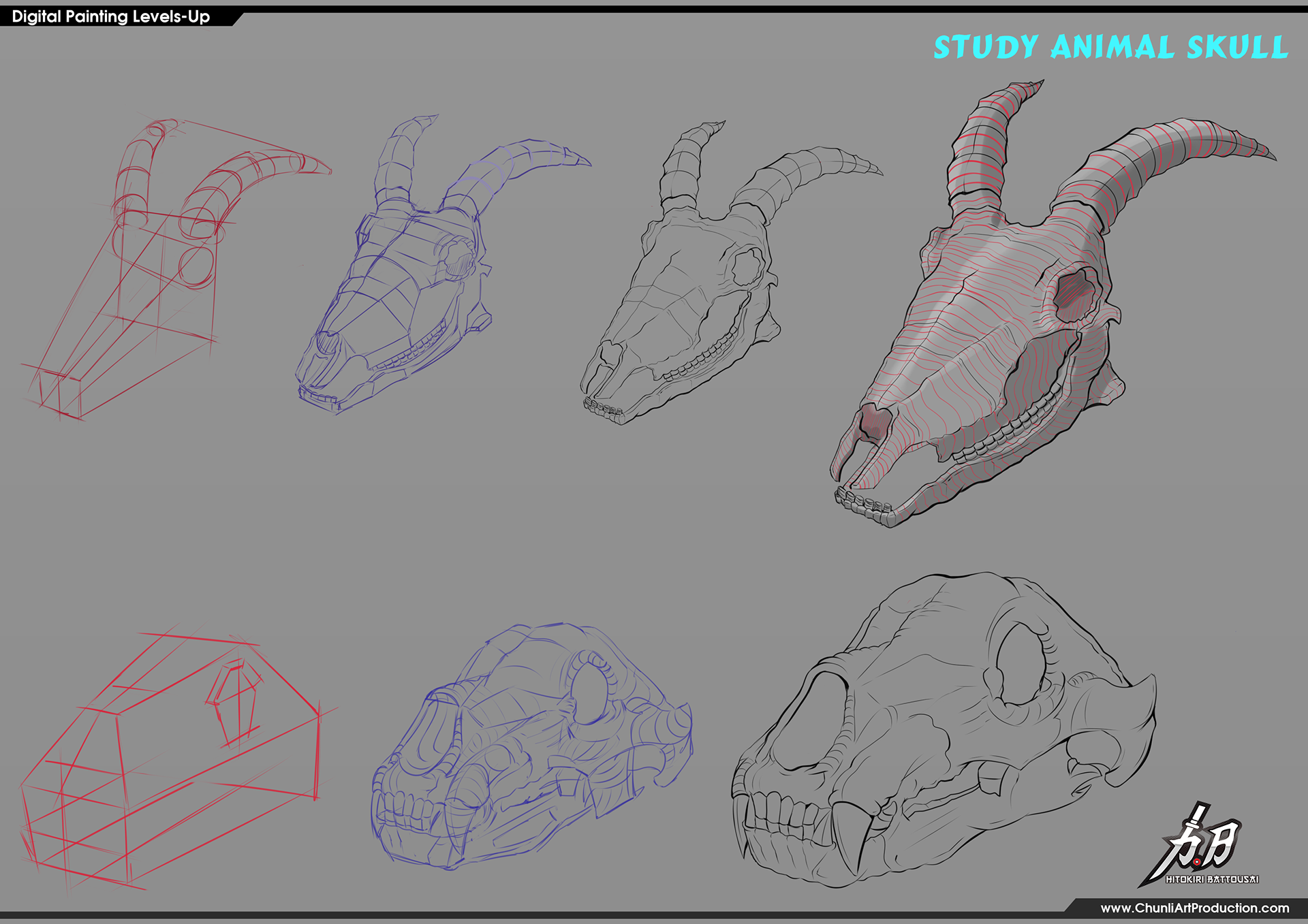
Task: Click the red circle eye socket in goat construction sketch
Action: coord(197,266)
